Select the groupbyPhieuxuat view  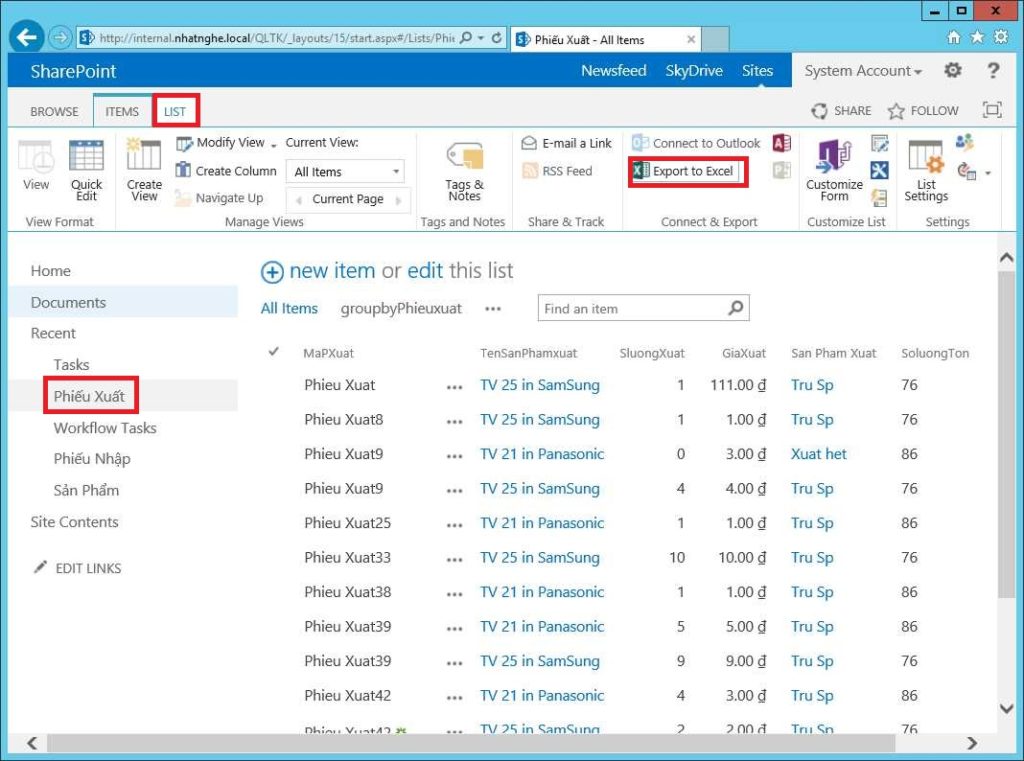[401, 308]
